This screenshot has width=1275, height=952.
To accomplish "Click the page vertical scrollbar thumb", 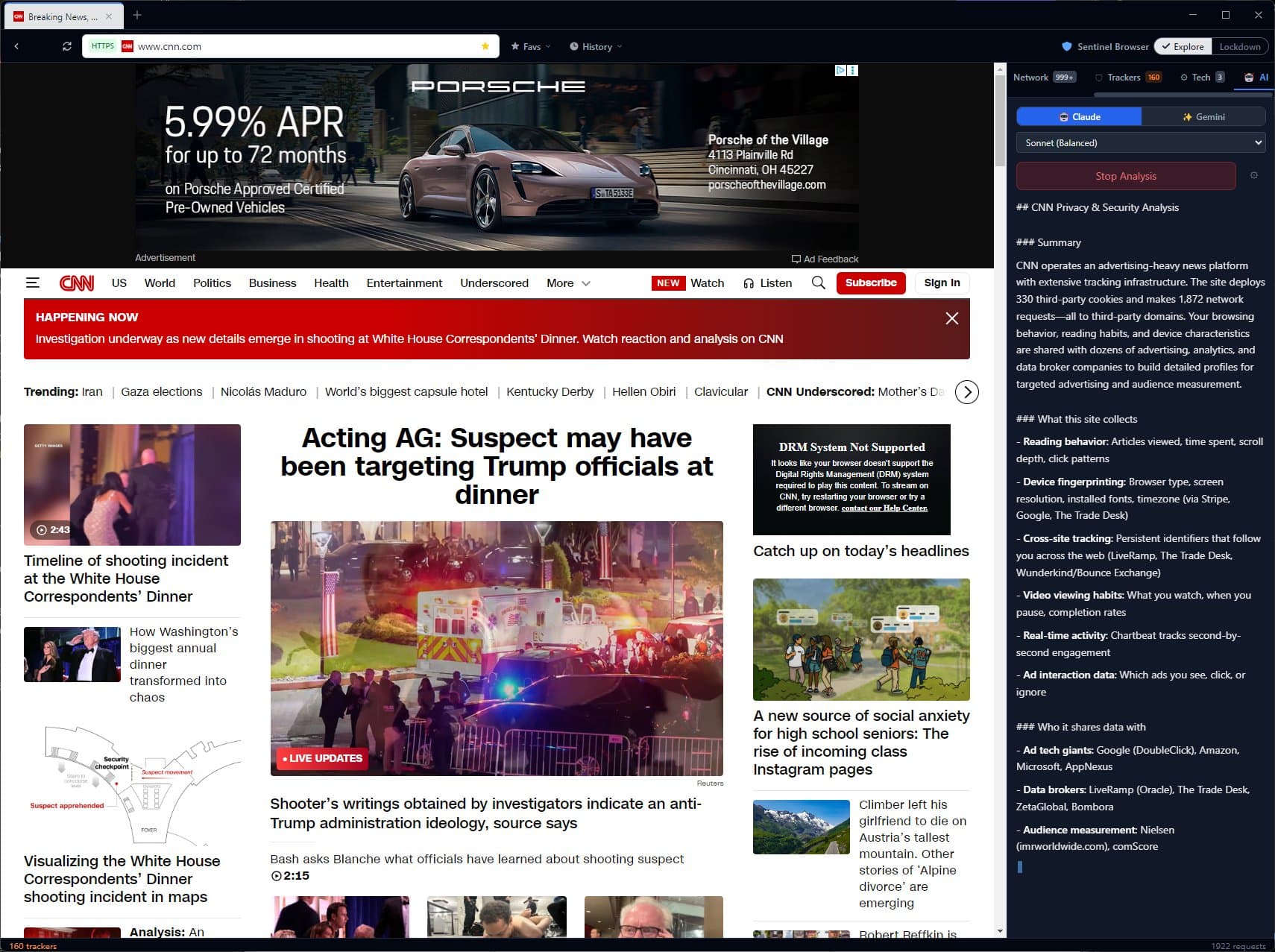I will pos(1000,122).
